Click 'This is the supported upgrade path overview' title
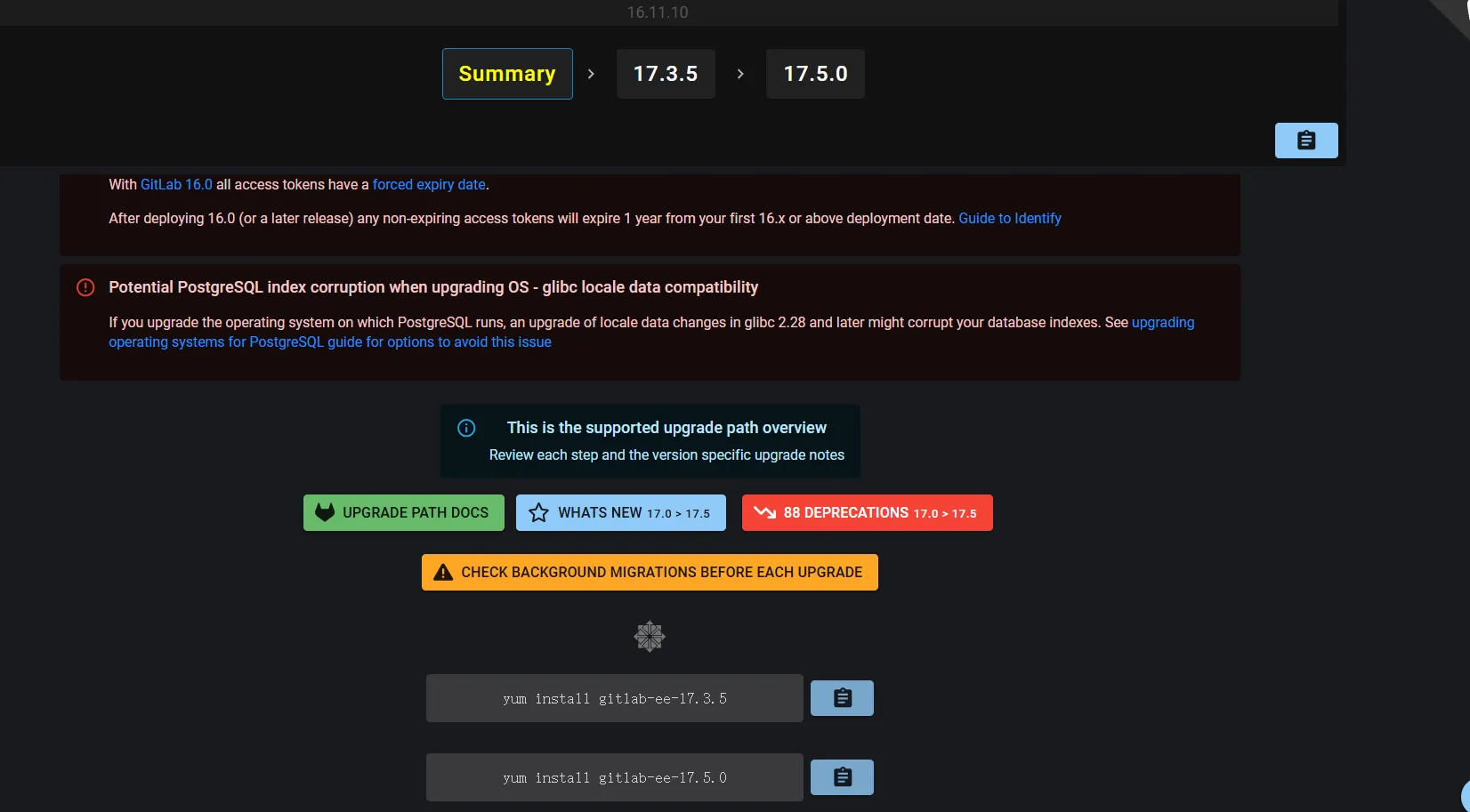The height and width of the screenshot is (812, 1470). point(666,428)
